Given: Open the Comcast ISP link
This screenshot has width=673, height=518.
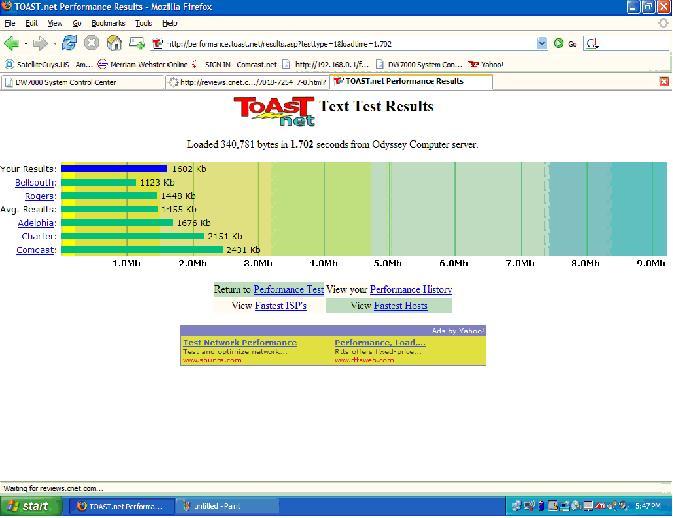Looking at the screenshot, I should click(36, 250).
